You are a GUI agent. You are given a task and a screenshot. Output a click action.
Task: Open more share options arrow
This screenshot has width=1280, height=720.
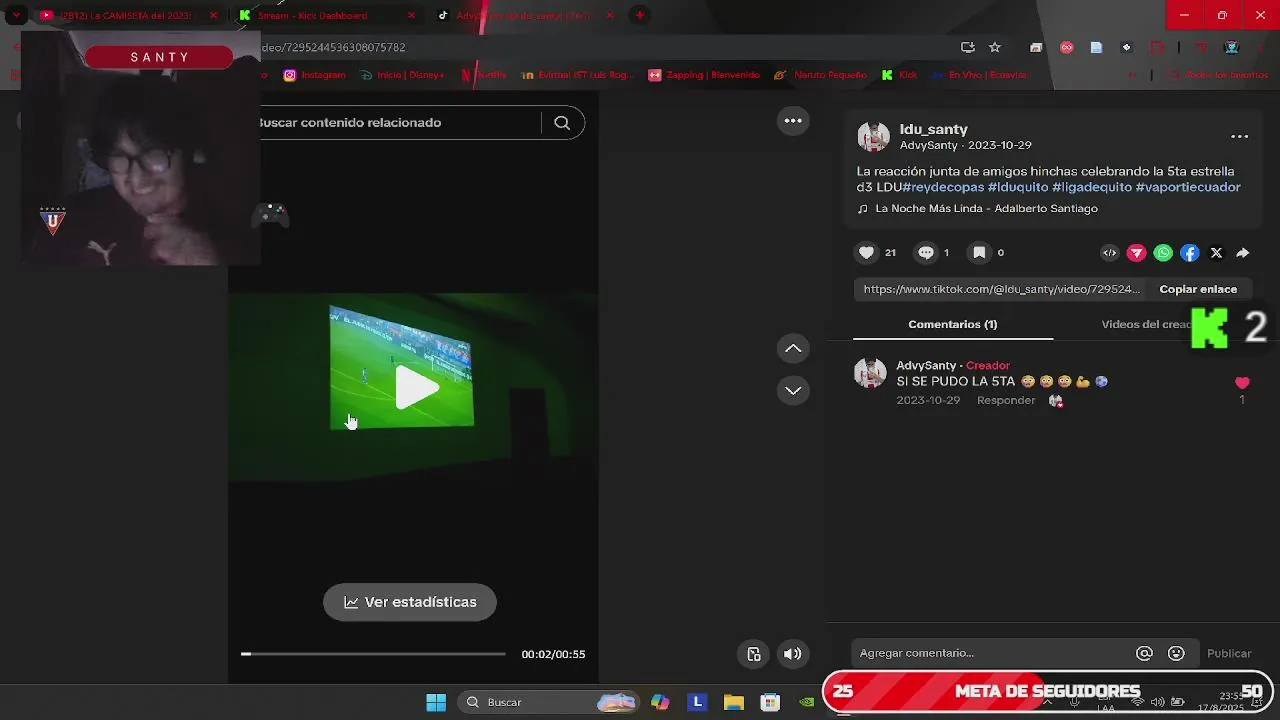(x=1243, y=253)
